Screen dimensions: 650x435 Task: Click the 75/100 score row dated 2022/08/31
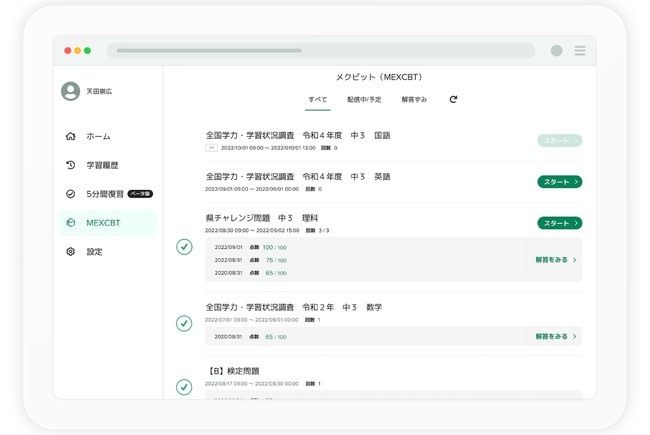tap(250, 260)
